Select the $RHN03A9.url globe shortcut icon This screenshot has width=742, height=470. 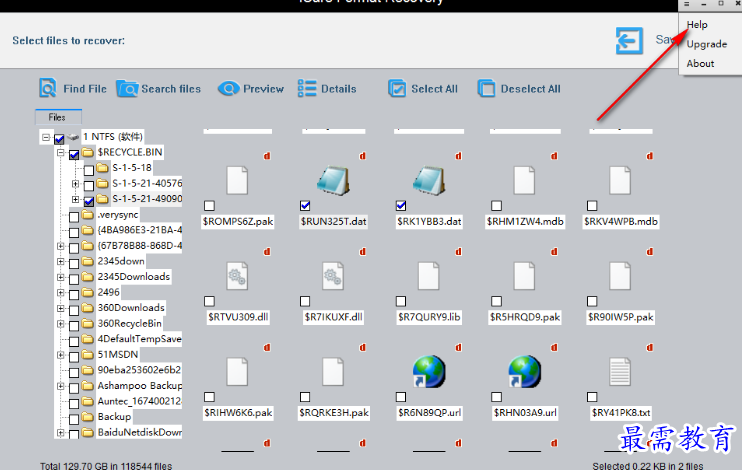(524, 372)
